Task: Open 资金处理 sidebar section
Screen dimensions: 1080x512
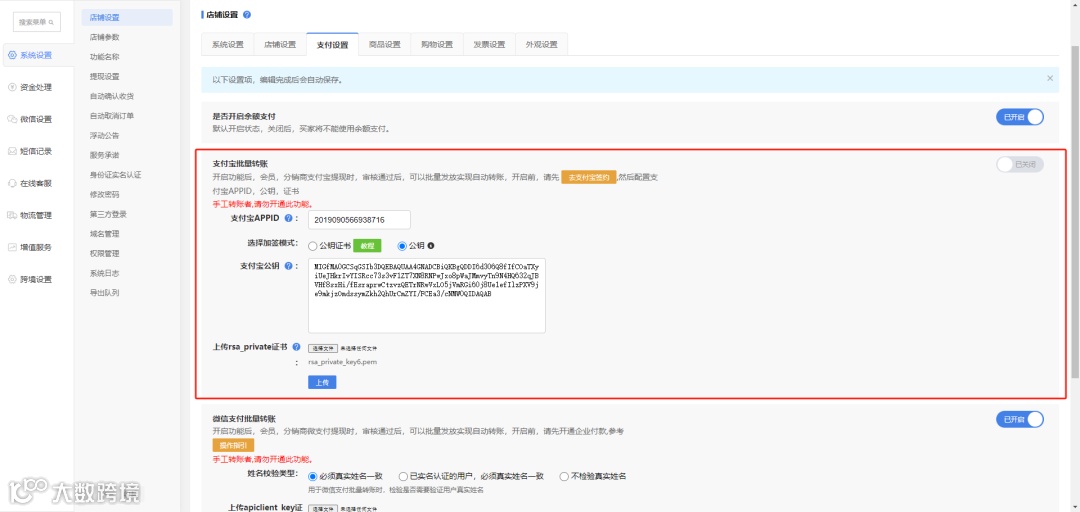Action: point(30,88)
